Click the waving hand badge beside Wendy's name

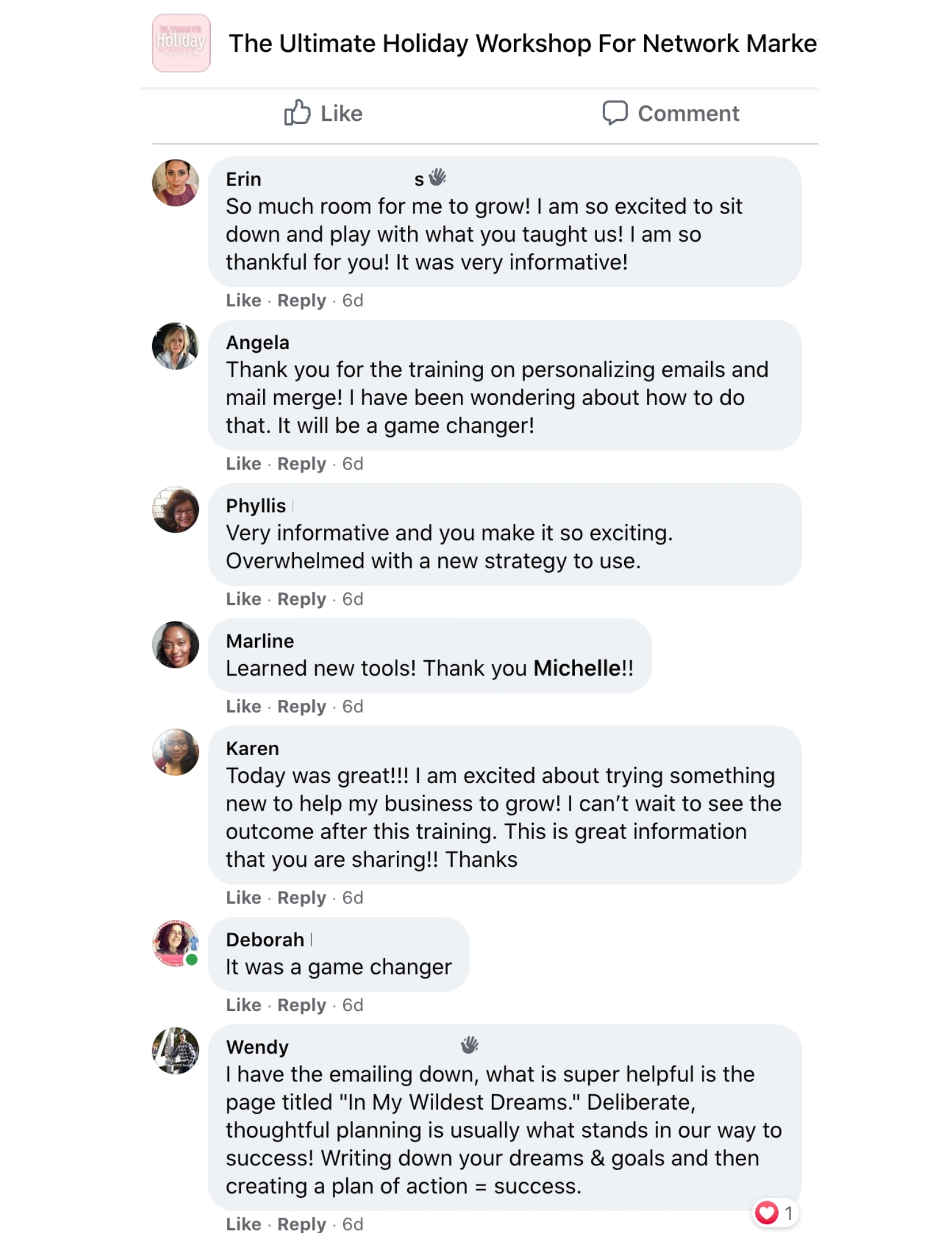tap(470, 1045)
